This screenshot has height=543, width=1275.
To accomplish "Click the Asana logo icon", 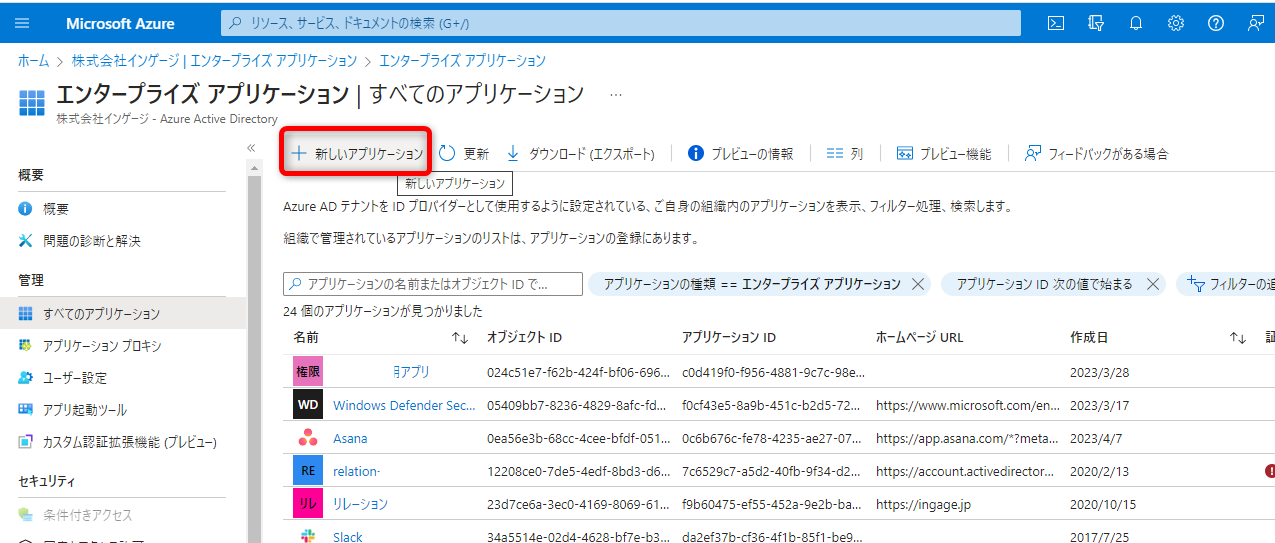I will pyautogui.click(x=308, y=438).
